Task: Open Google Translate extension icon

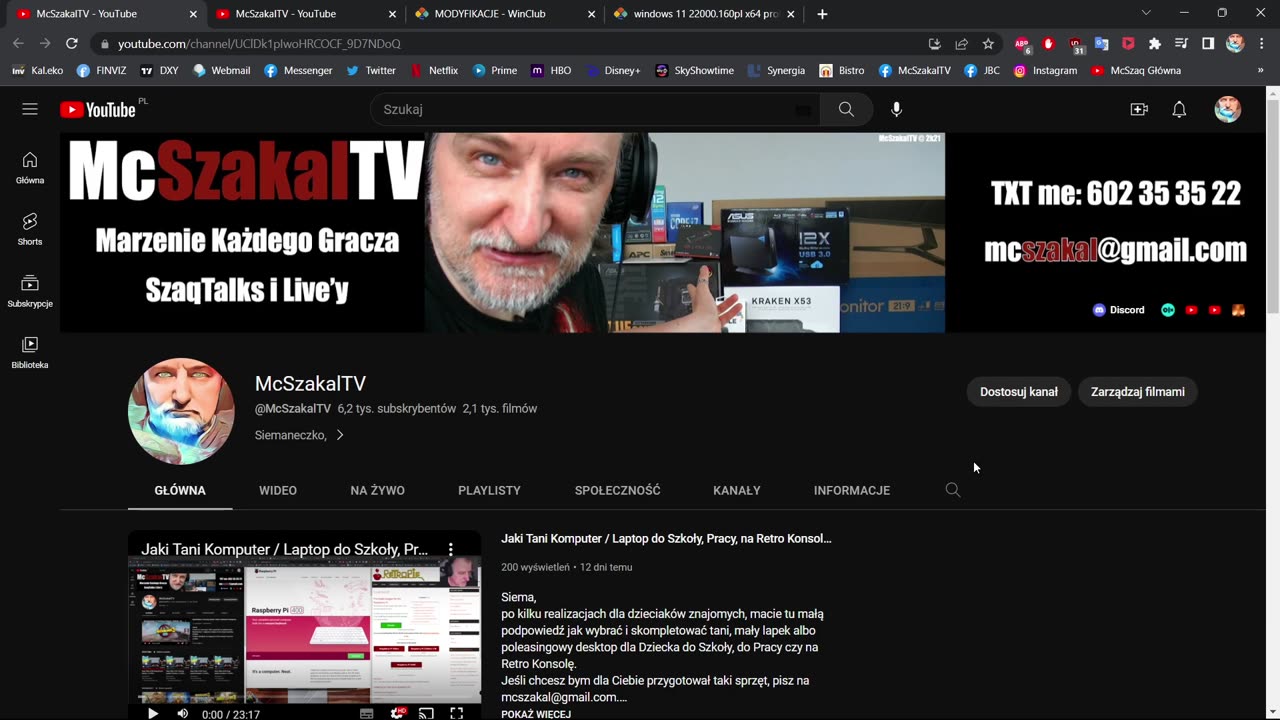Action: (x=1101, y=43)
